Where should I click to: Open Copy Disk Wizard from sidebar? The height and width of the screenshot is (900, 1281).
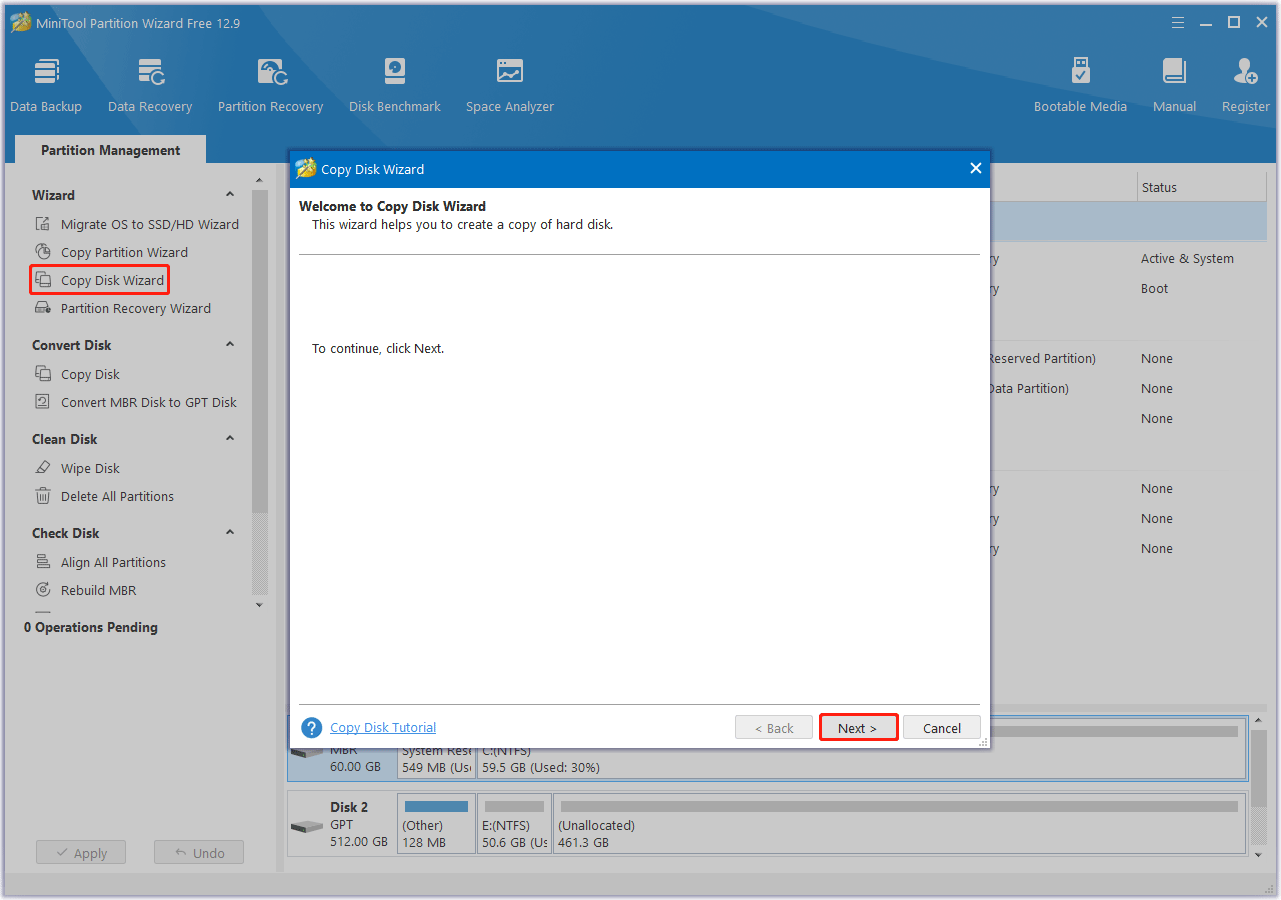click(112, 280)
